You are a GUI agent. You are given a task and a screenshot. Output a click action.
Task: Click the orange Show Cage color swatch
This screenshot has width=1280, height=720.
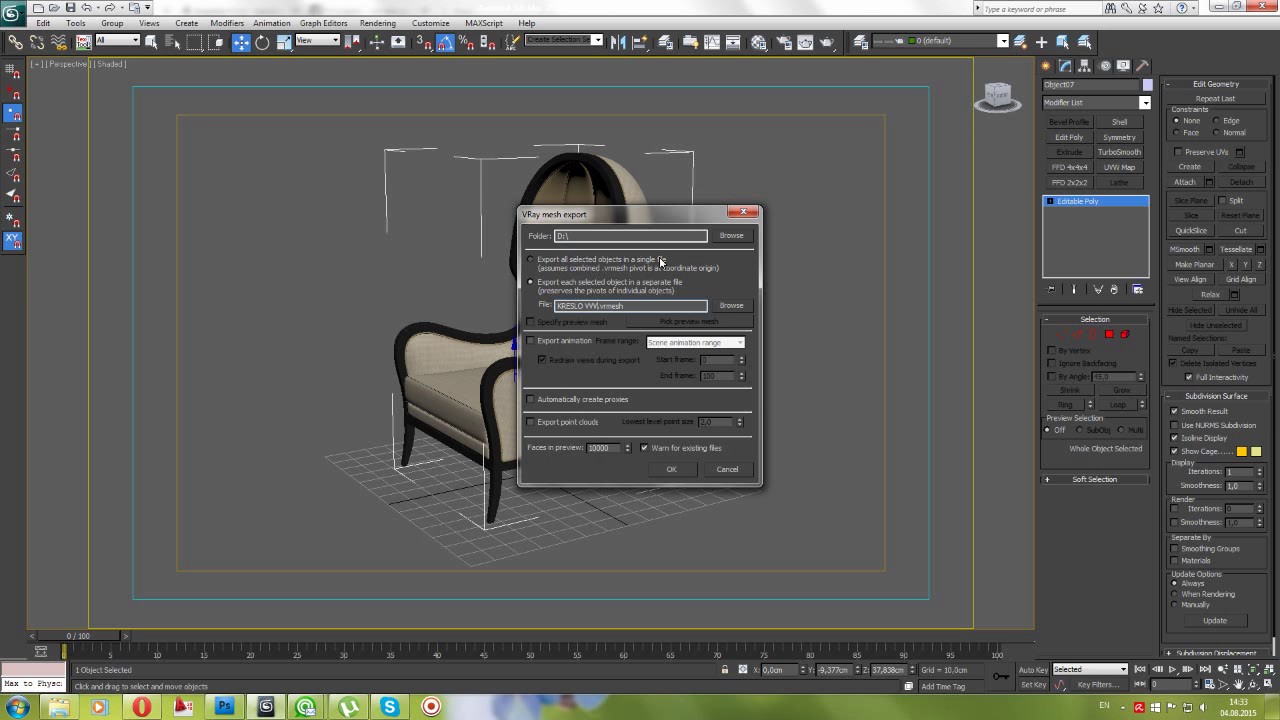pyautogui.click(x=1242, y=452)
